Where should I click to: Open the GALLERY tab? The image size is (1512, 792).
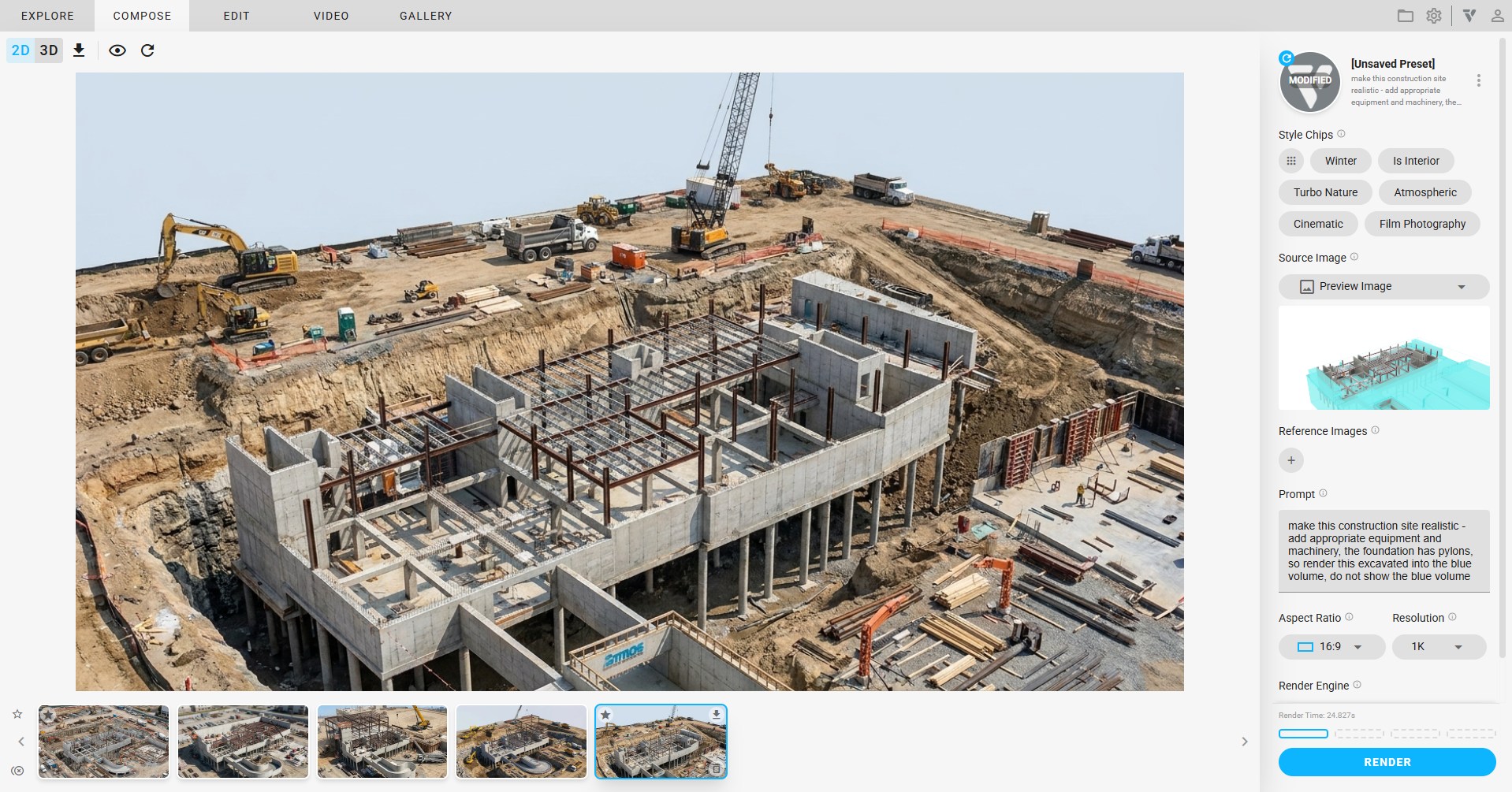(426, 16)
